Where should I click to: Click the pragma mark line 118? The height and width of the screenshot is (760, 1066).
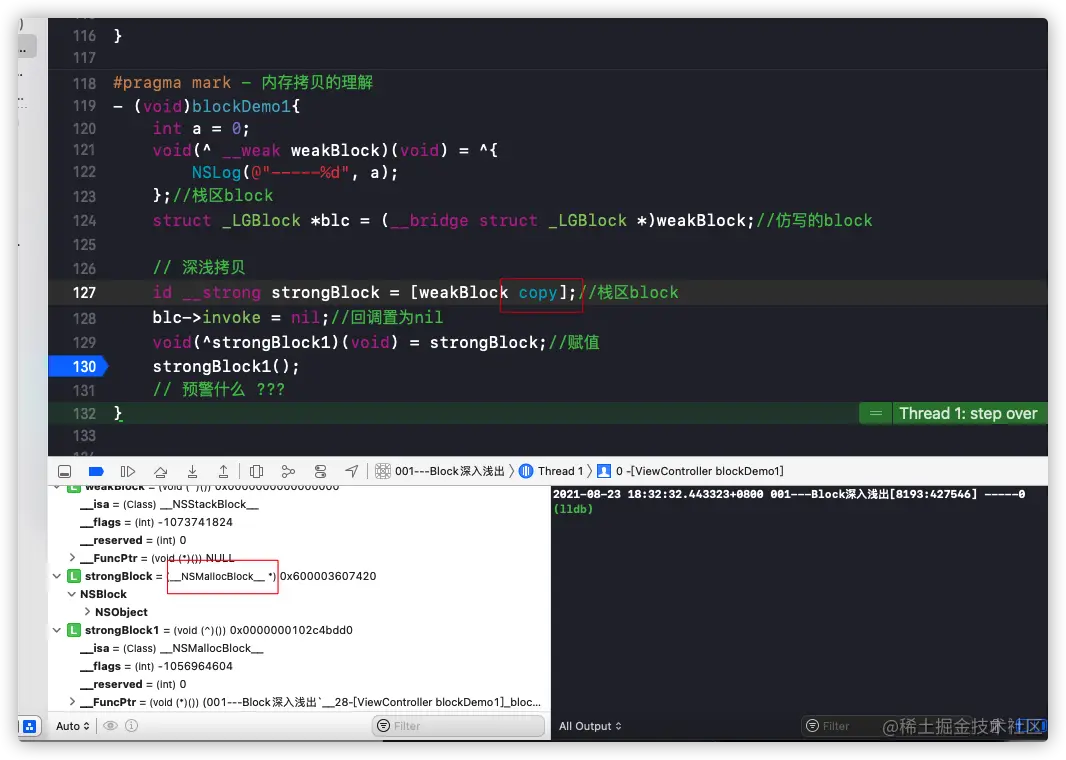click(243, 83)
